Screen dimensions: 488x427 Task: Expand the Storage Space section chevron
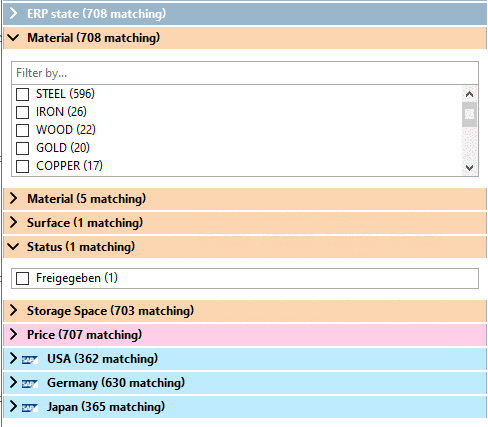(x=14, y=310)
